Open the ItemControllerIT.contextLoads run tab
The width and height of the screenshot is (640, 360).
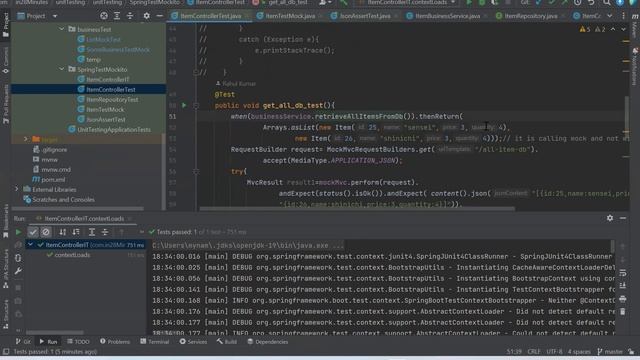pos(84,218)
